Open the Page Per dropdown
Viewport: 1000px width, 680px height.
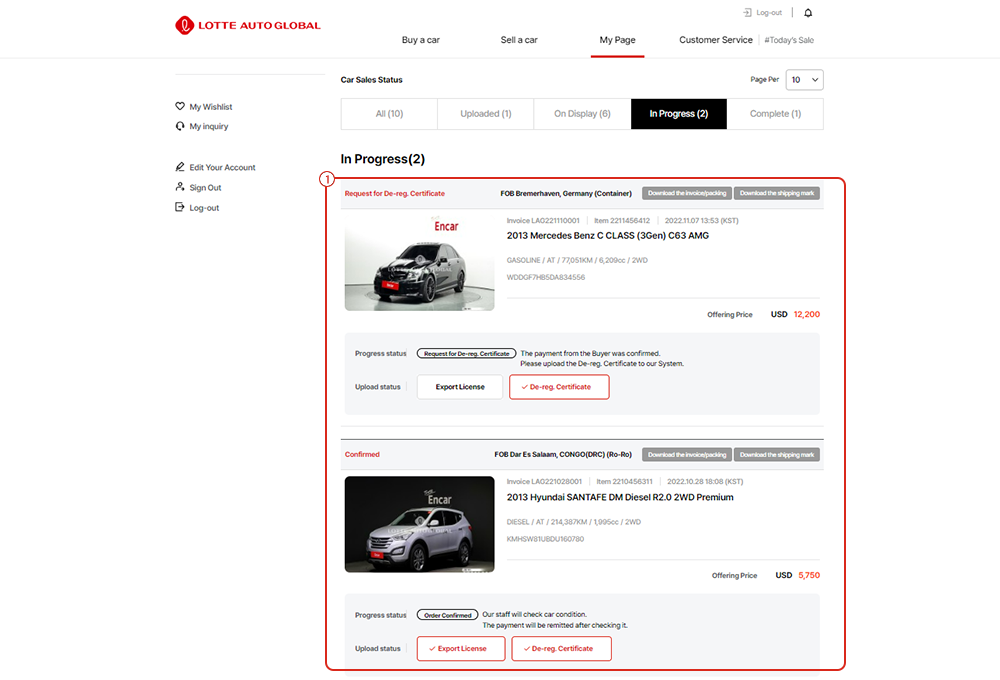click(804, 80)
